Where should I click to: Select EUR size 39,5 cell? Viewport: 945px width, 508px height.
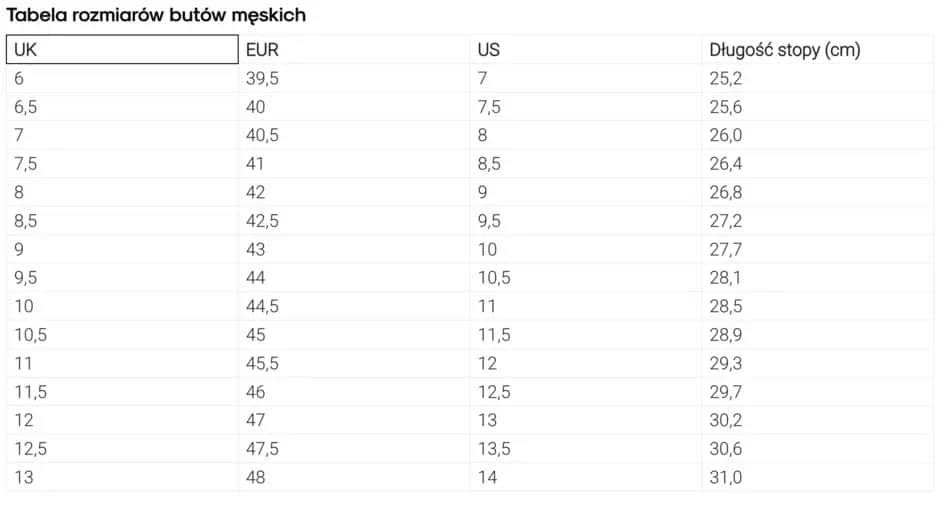354,78
